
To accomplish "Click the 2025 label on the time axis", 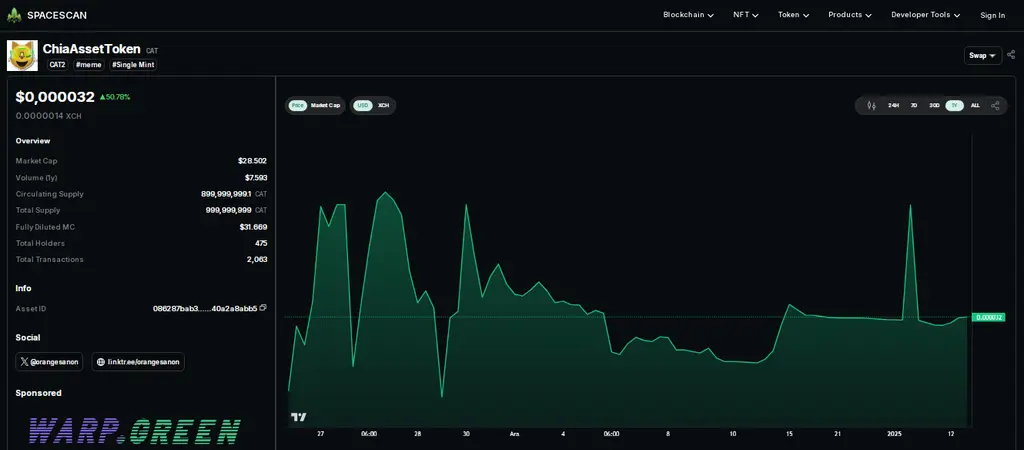I will click(x=894, y=434).
